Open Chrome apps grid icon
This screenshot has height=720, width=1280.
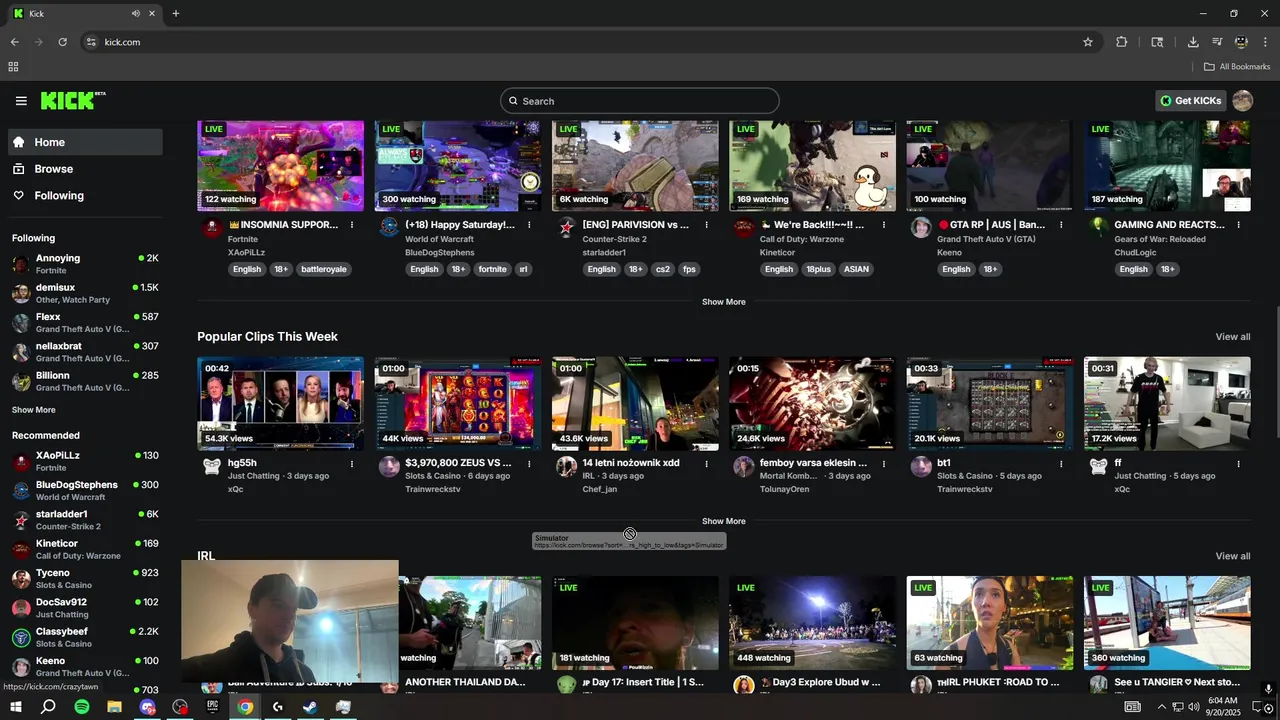pos(13,67)
